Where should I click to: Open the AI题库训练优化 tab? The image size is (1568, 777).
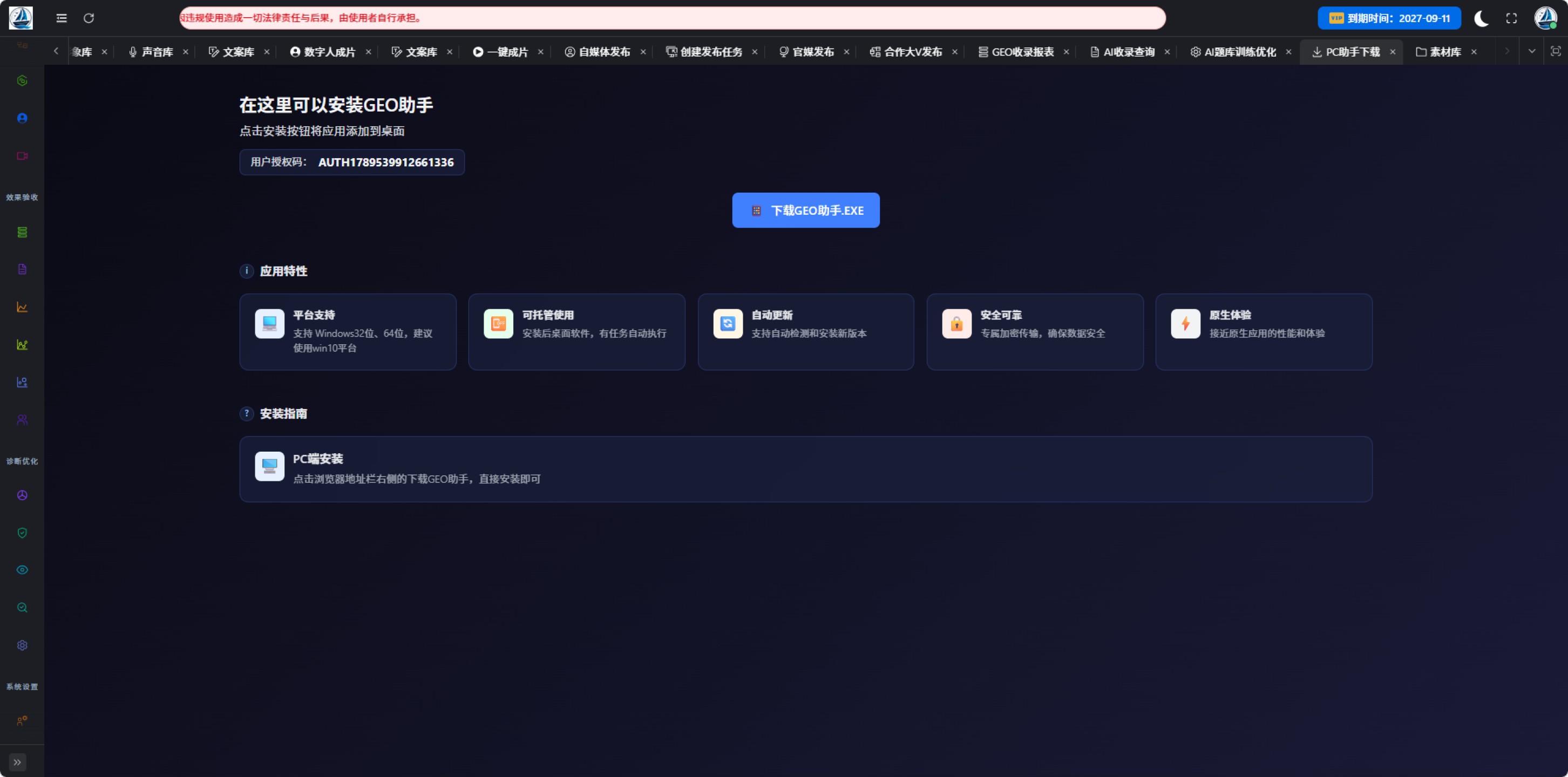[x=1233, y=52]
